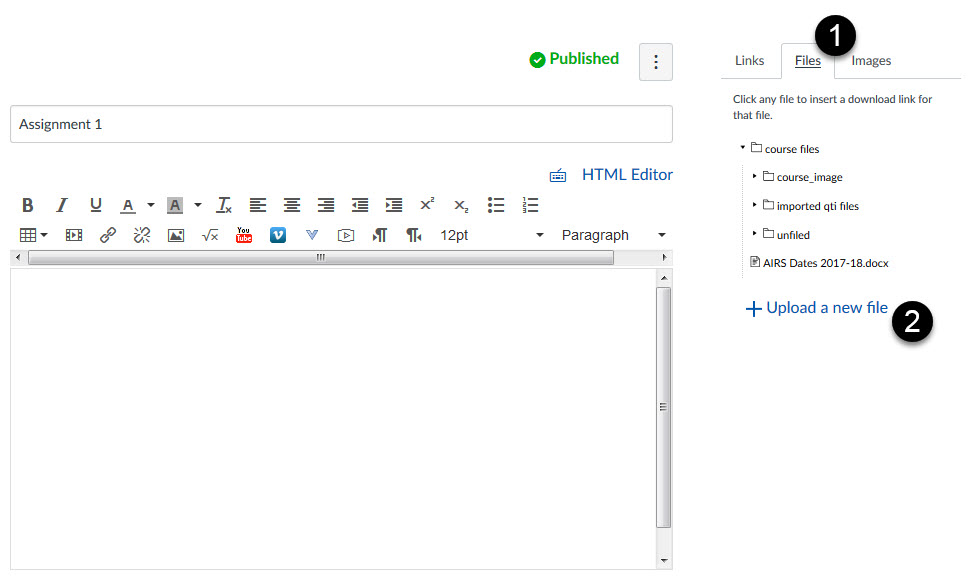Toggle the bulleted list
Viewport: 968px width, 576px height.
point(496,205)
